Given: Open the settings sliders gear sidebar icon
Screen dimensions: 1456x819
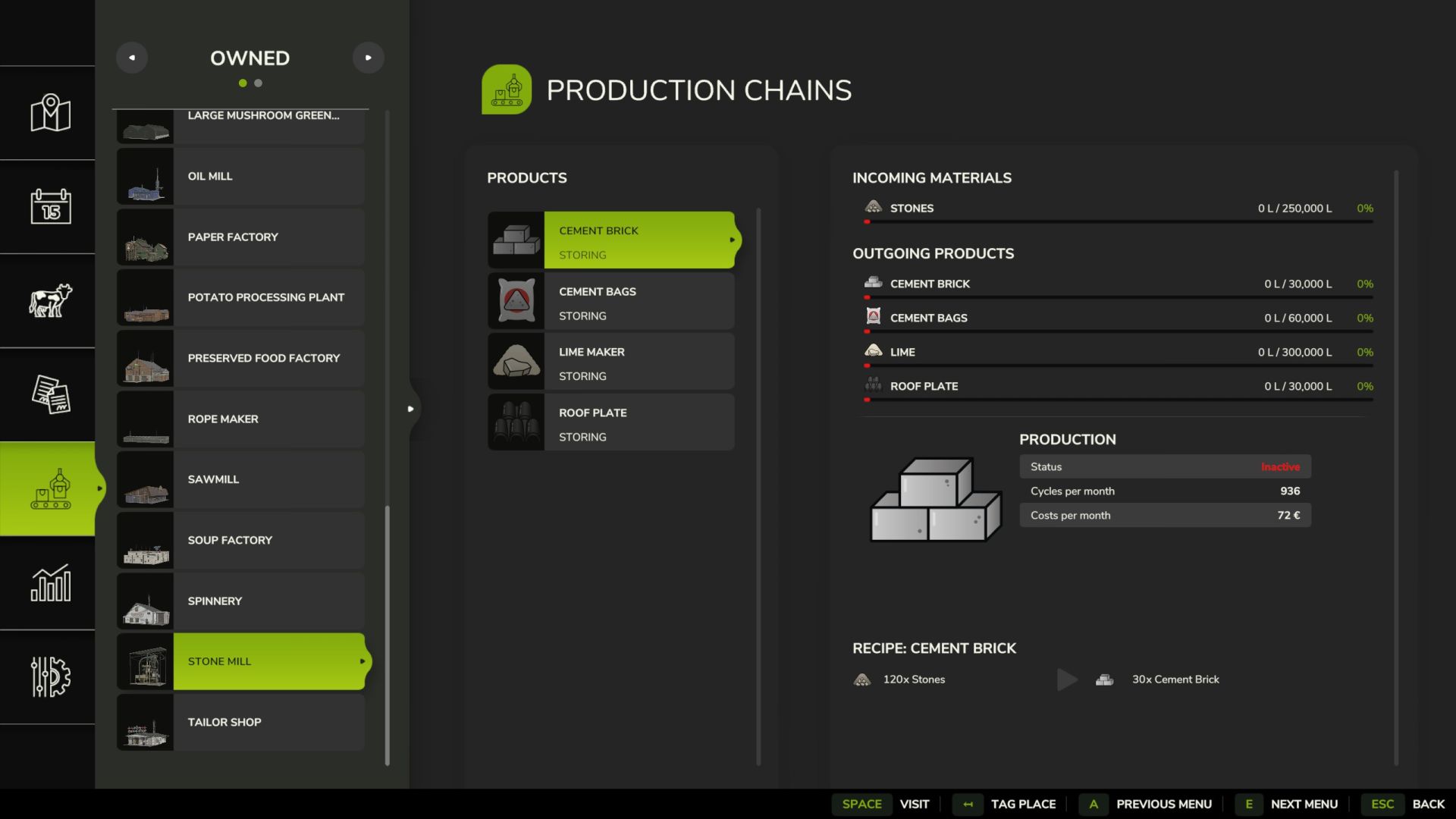Looking at the screenshot, I should tap(50, 676).
